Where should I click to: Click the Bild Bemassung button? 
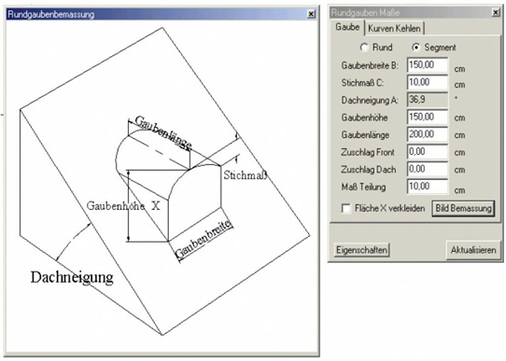463,208
